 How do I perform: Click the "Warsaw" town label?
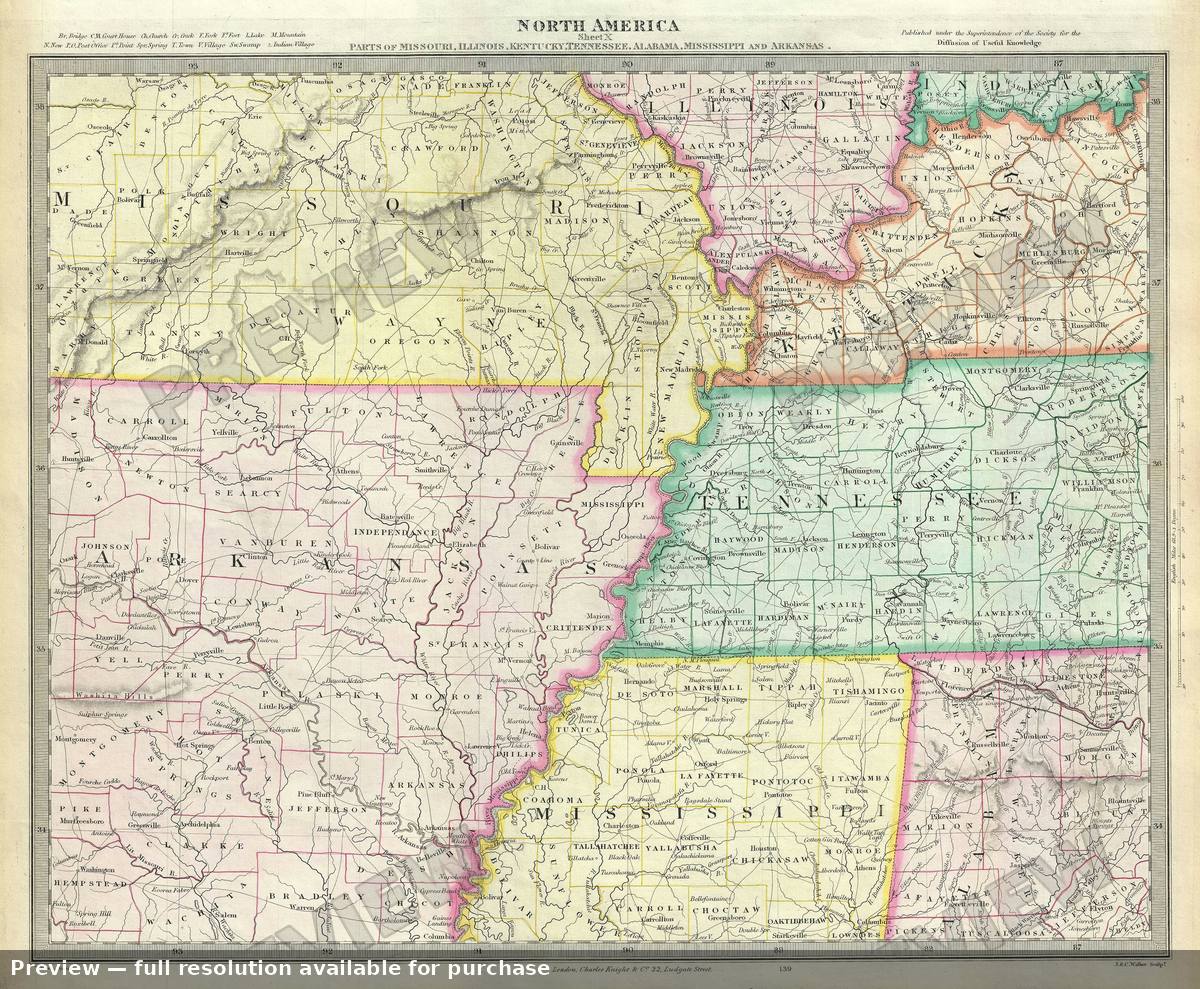148,79
